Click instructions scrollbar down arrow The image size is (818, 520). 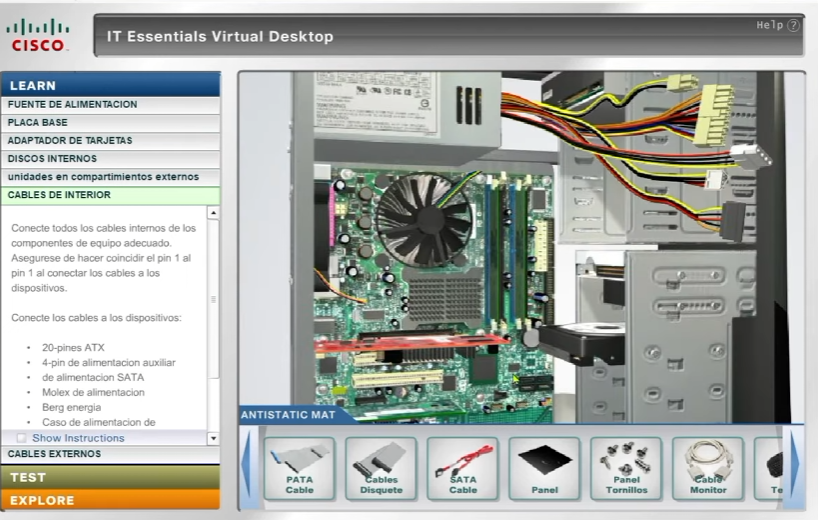pyautogui.click(x=213, y=439)
